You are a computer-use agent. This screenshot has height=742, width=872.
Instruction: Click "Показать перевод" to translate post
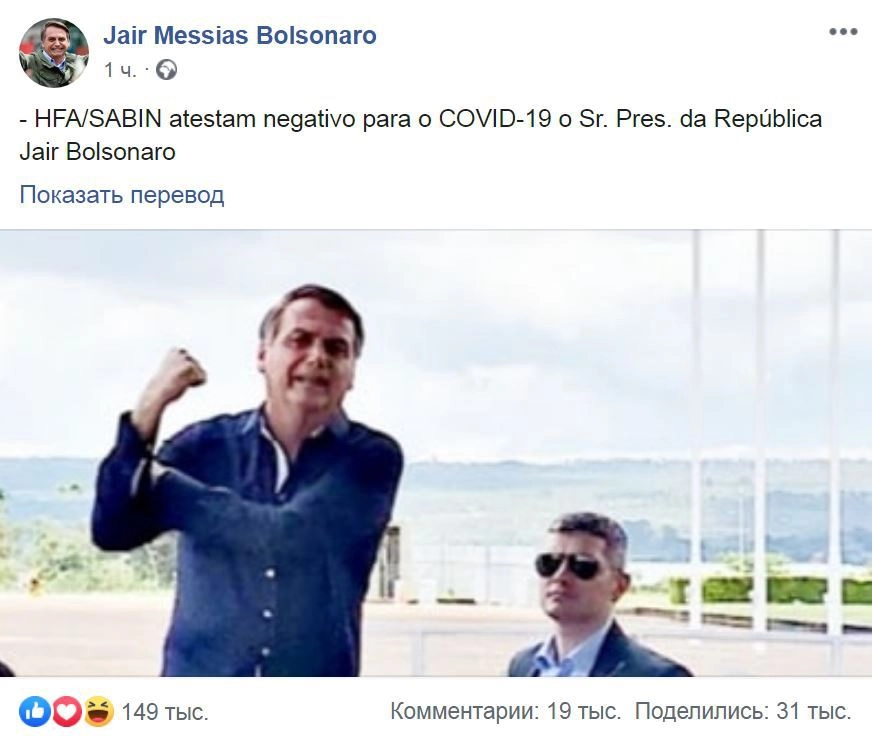point(122,195)
